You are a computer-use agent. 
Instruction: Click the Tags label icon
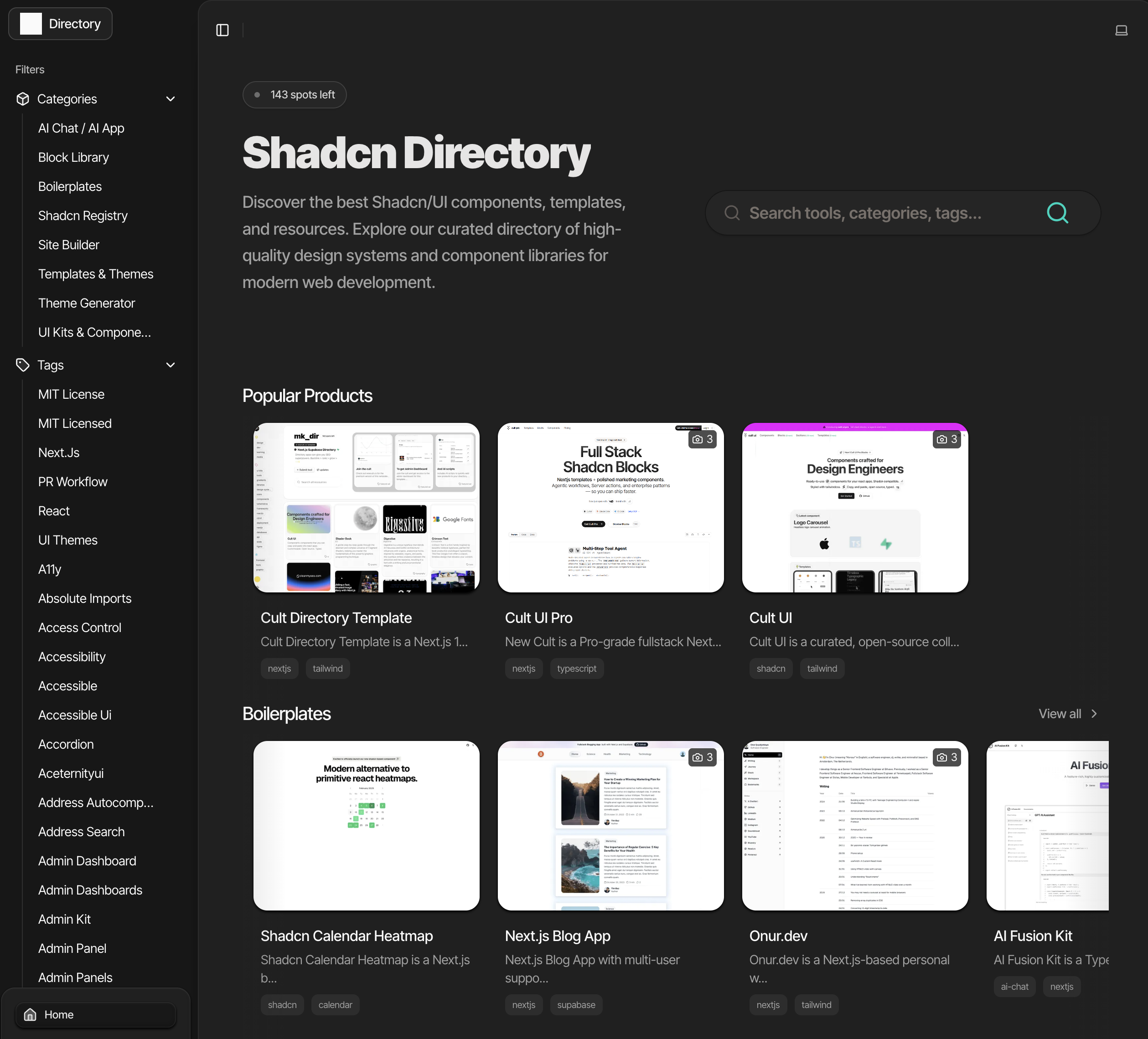click(23, 365)
